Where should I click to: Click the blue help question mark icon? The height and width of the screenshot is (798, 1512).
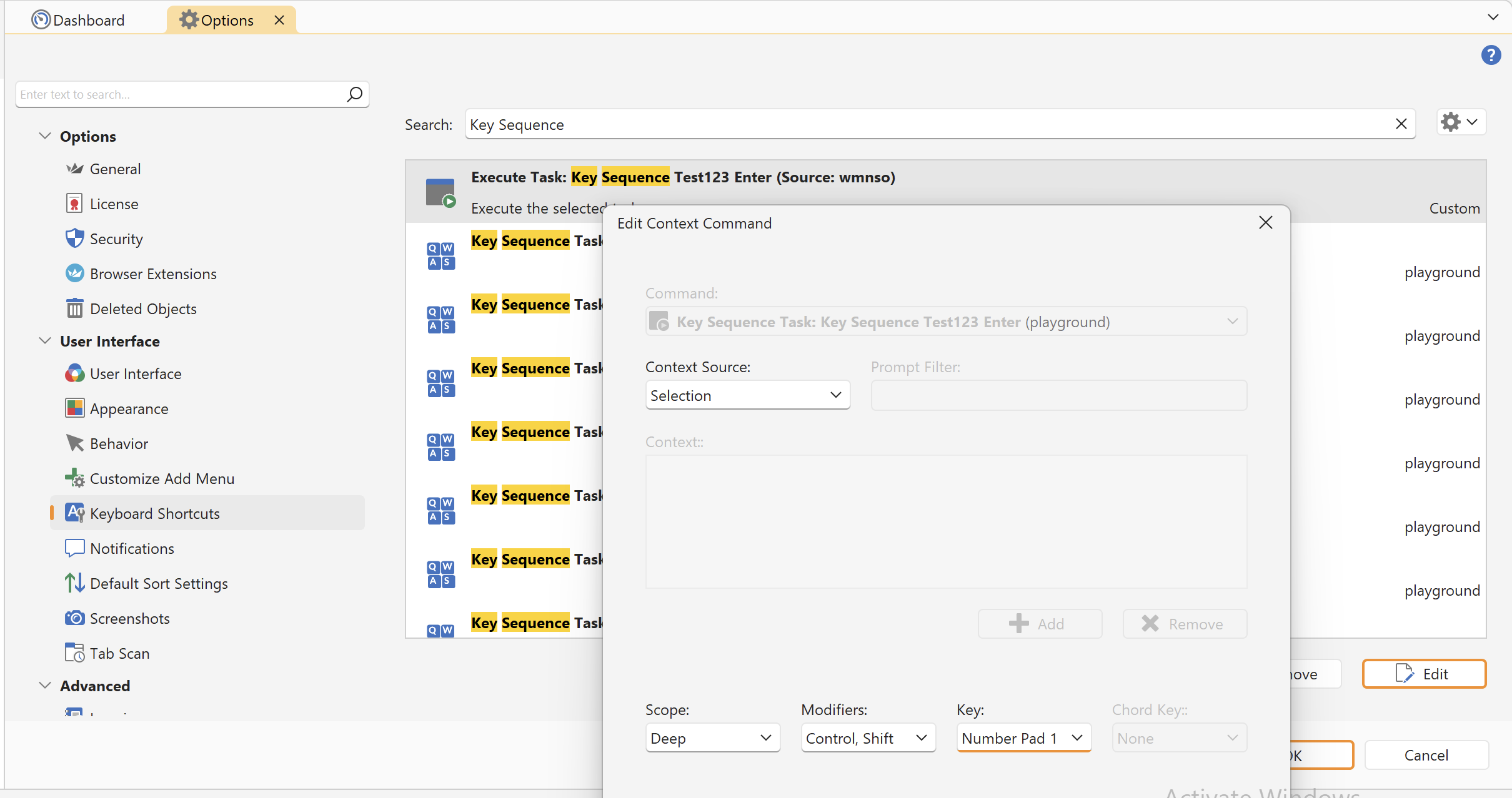point(1490,56)
